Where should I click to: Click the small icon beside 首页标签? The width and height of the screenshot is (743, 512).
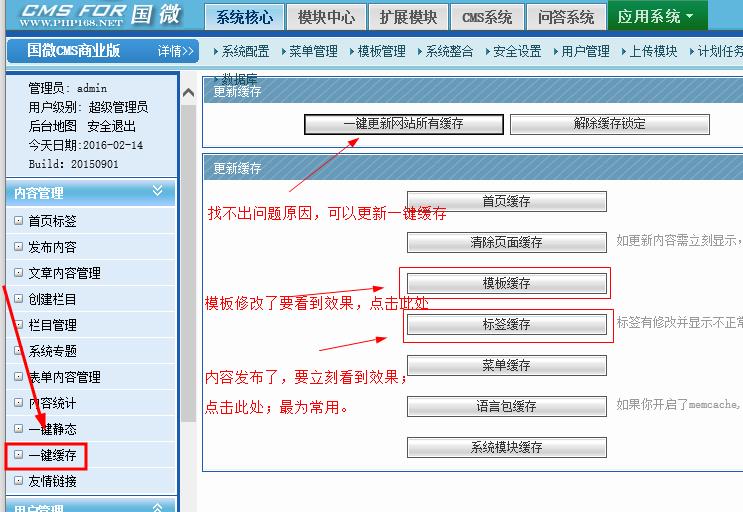click(x=18, y=221)
